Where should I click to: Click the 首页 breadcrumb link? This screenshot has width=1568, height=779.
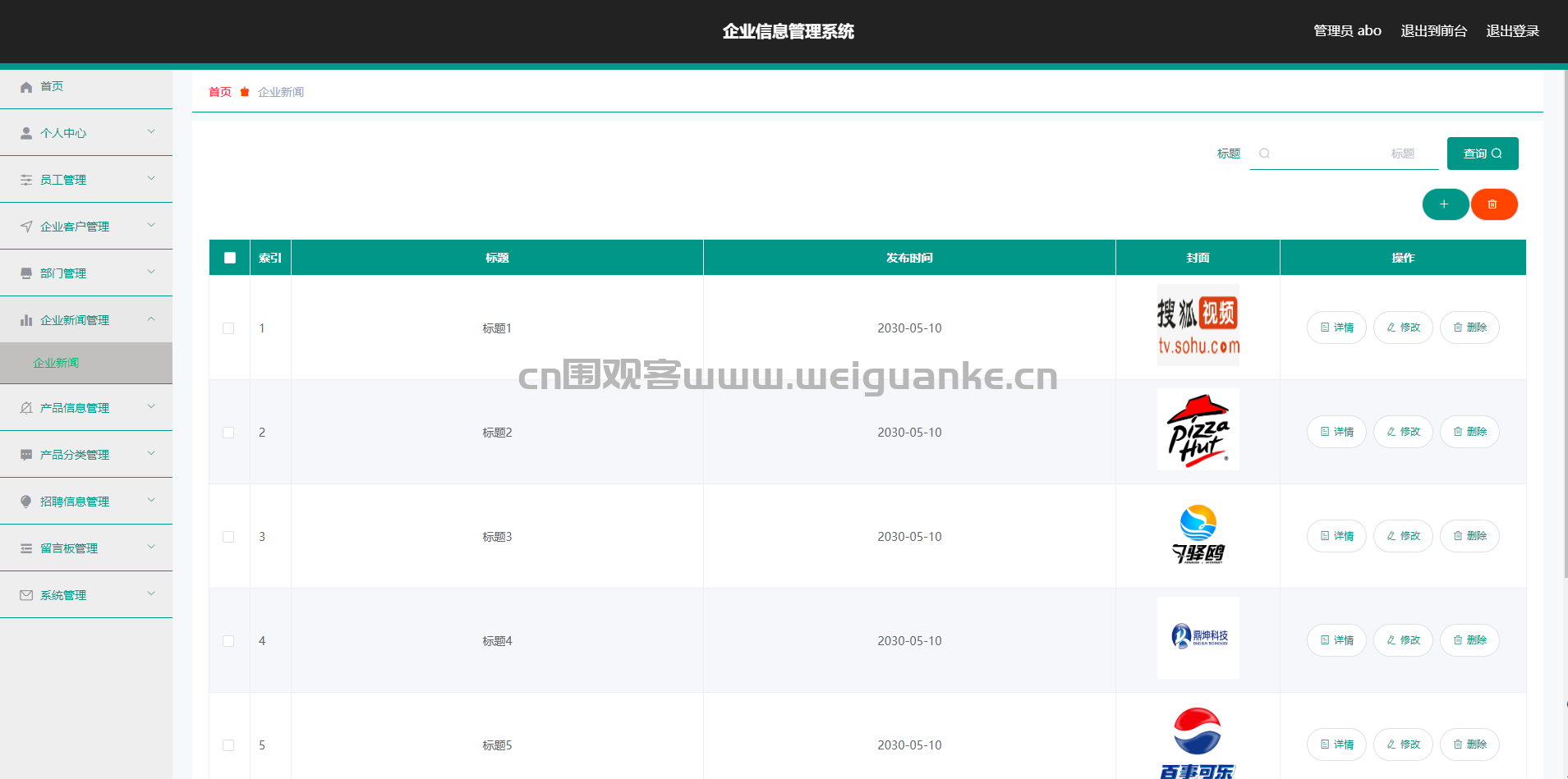(x=219, y=92)
